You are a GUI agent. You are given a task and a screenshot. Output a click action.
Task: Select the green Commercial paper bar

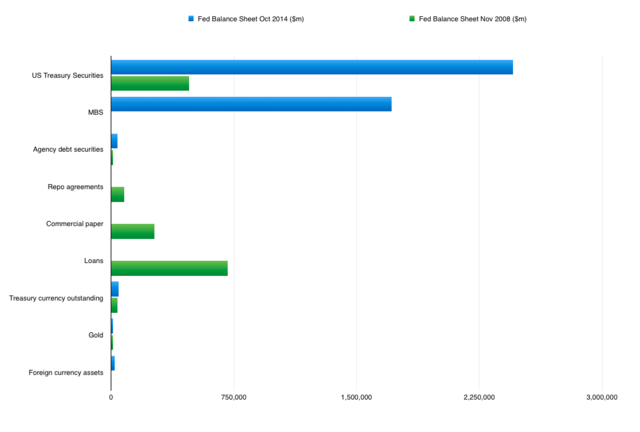pos(132,231)
